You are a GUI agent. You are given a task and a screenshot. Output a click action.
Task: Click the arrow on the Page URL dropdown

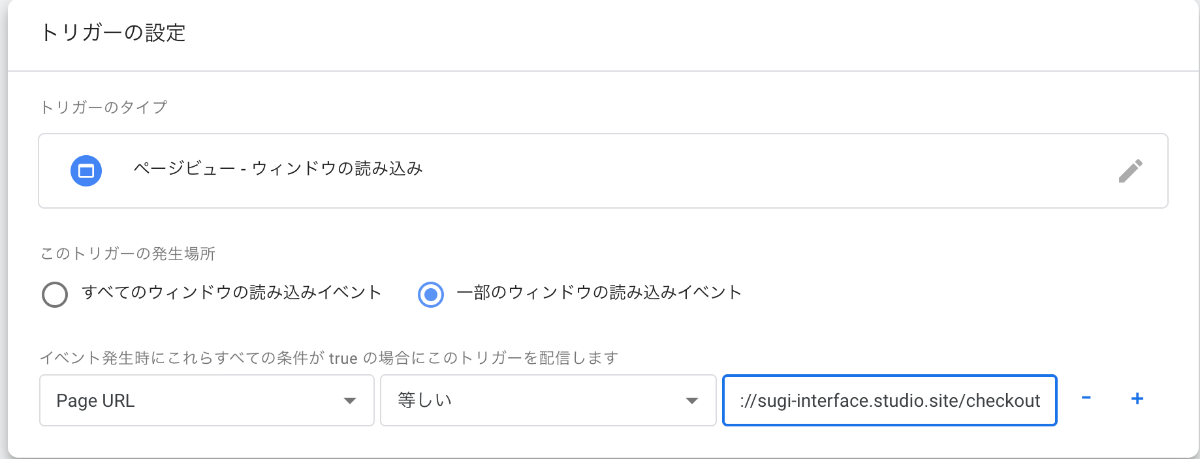[349, 401]
